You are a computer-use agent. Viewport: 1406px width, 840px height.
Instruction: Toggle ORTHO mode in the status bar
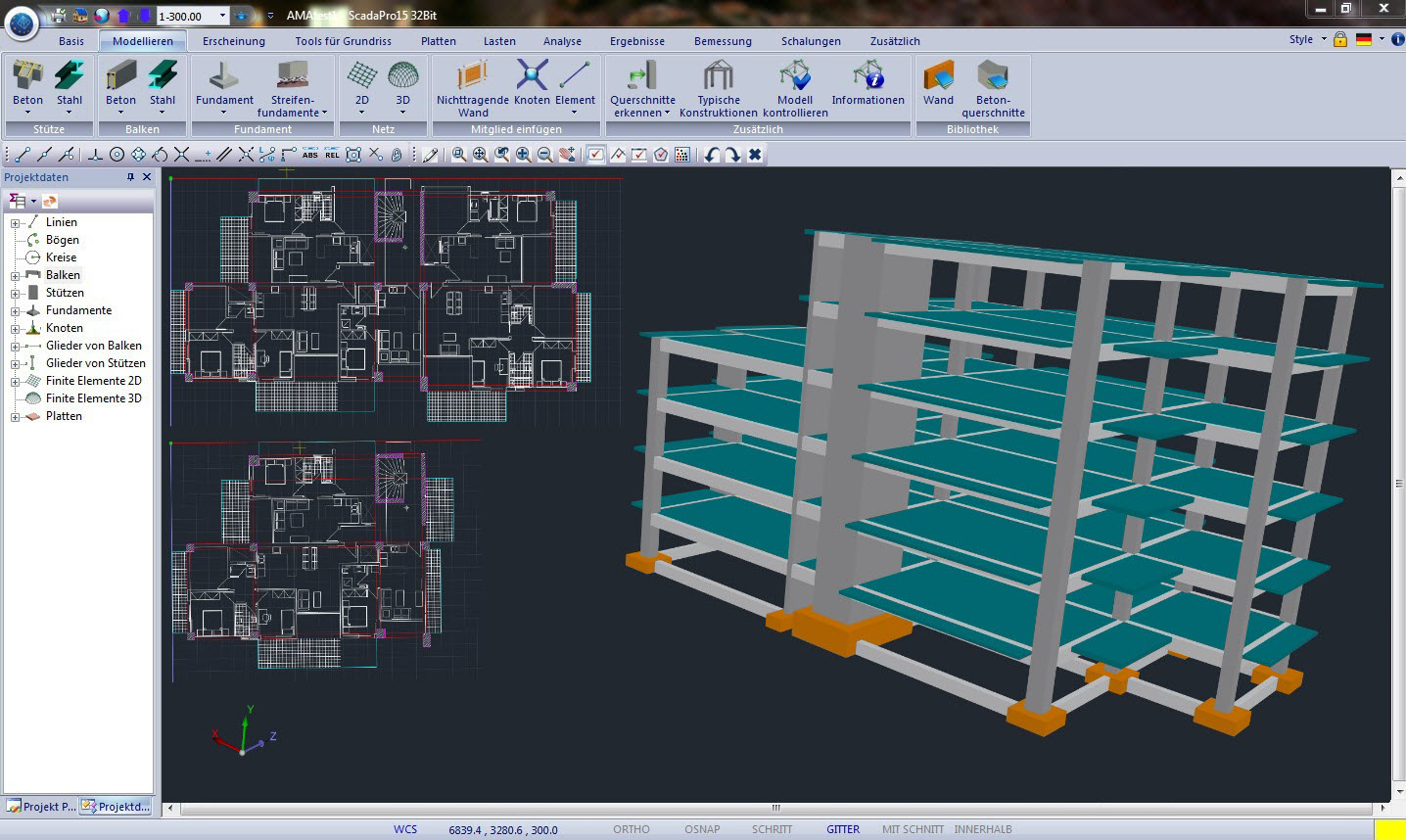(x=631, y=829)
